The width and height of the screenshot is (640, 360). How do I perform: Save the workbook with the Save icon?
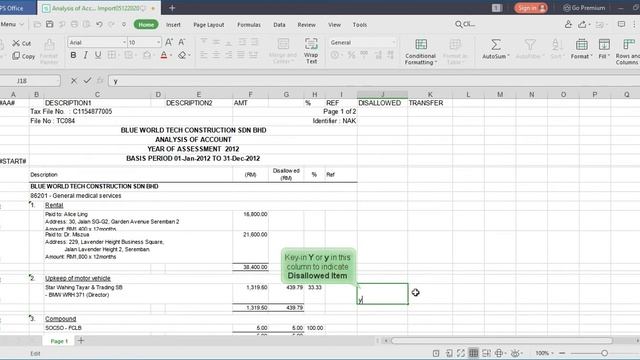coord(49,24)
